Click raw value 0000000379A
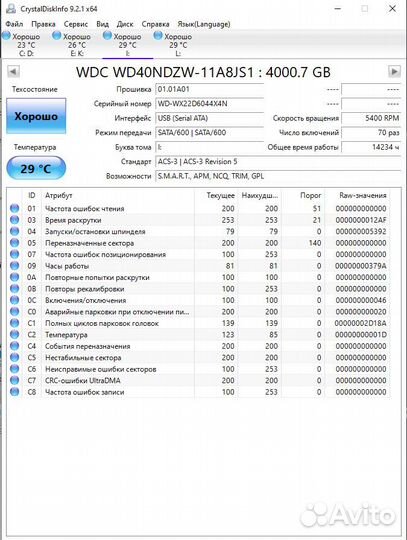 tap(361, 266)
